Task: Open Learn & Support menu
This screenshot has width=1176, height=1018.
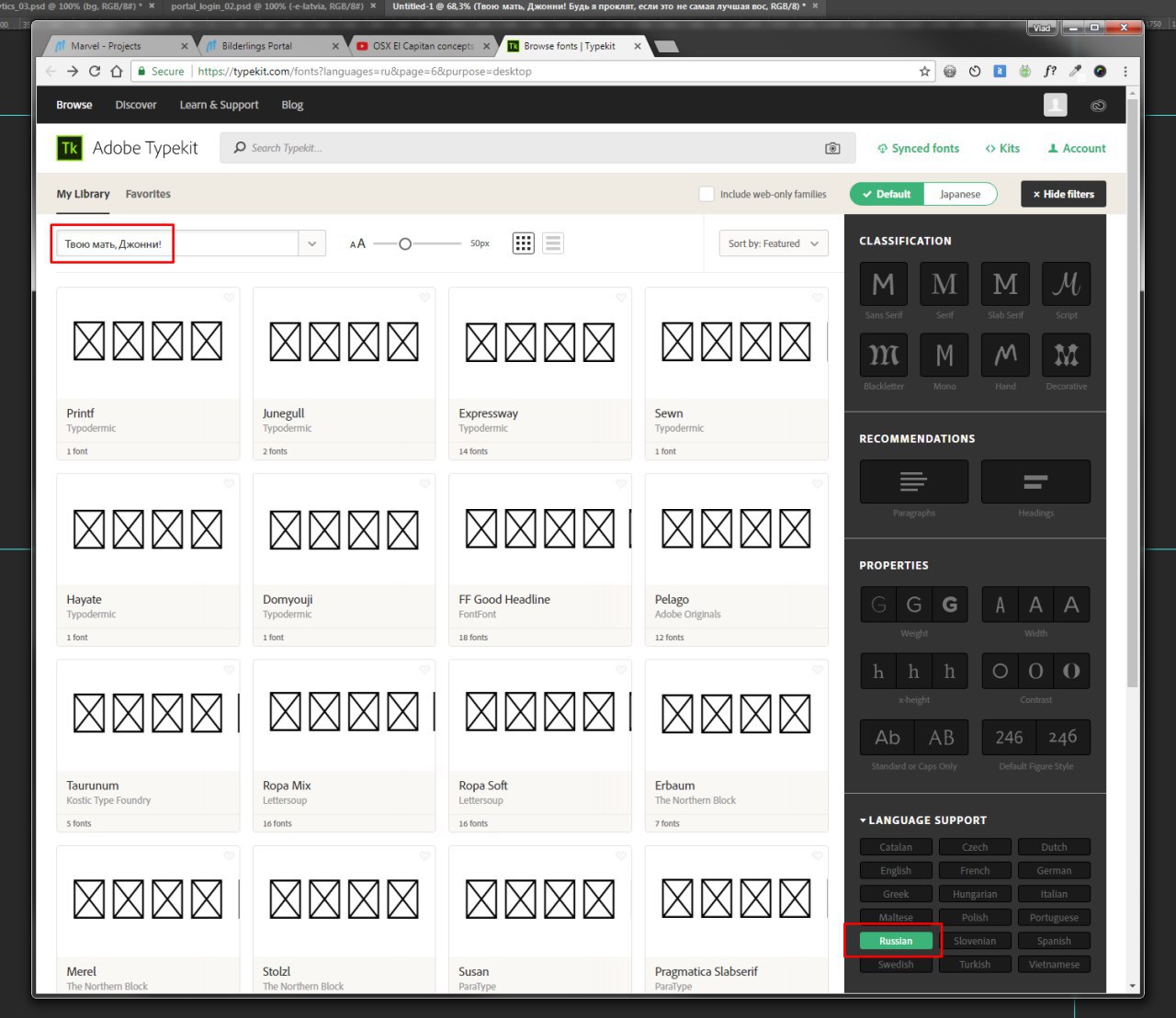Action: 219,105
